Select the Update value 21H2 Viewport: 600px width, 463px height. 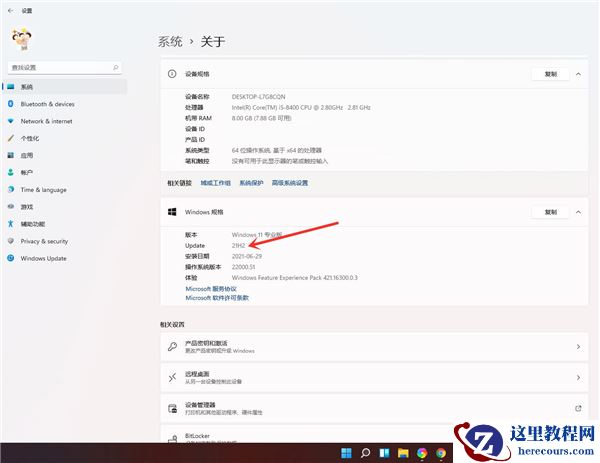(x=238, y=246)
